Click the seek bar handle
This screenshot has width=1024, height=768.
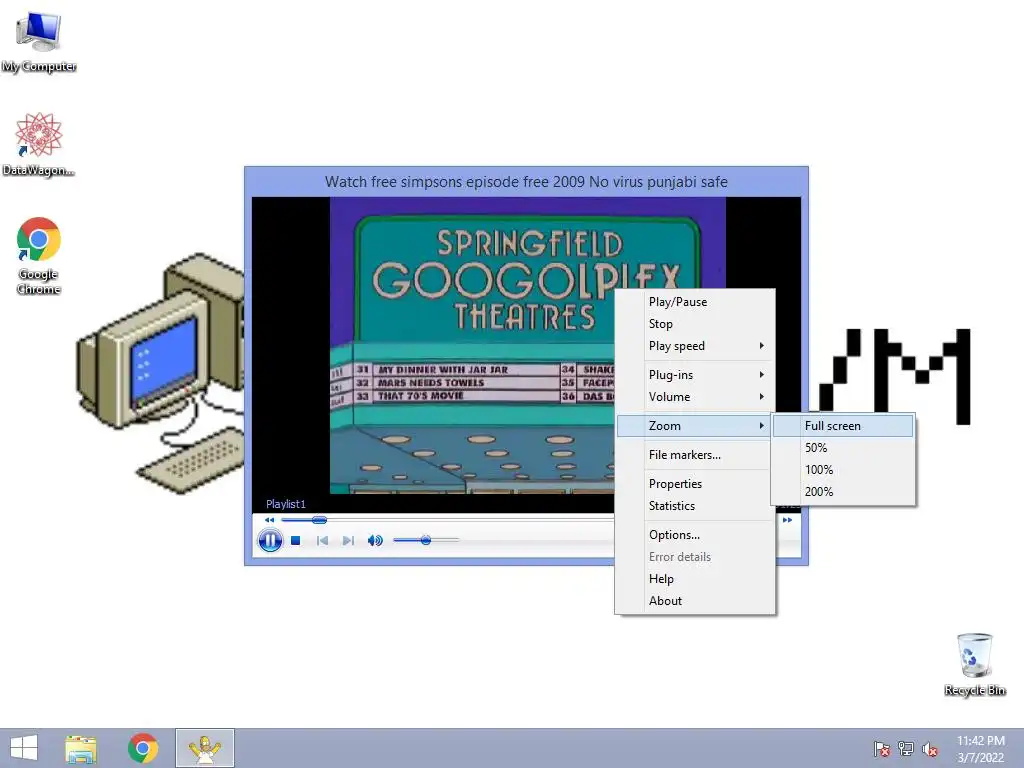(319, 520)
